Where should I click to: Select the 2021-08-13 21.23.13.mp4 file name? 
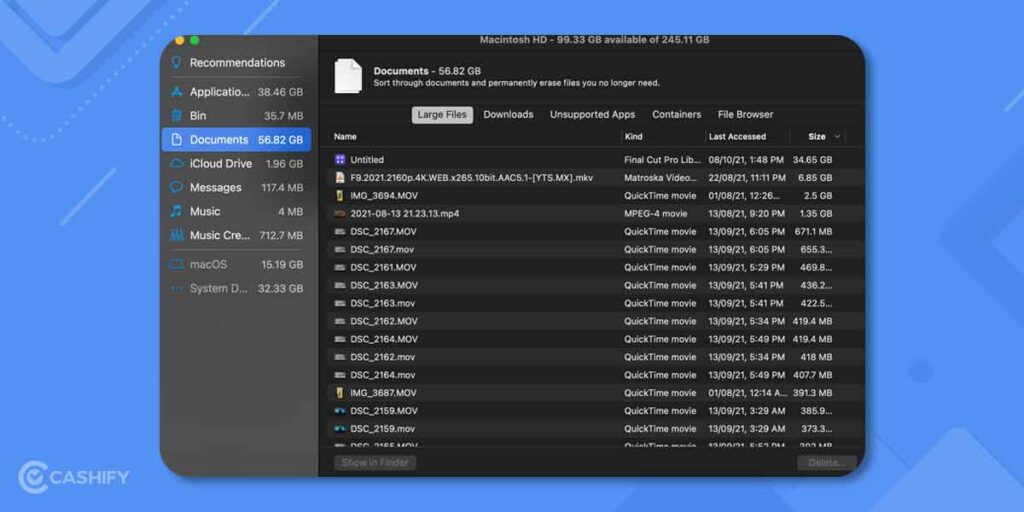(x=404, y=214)
